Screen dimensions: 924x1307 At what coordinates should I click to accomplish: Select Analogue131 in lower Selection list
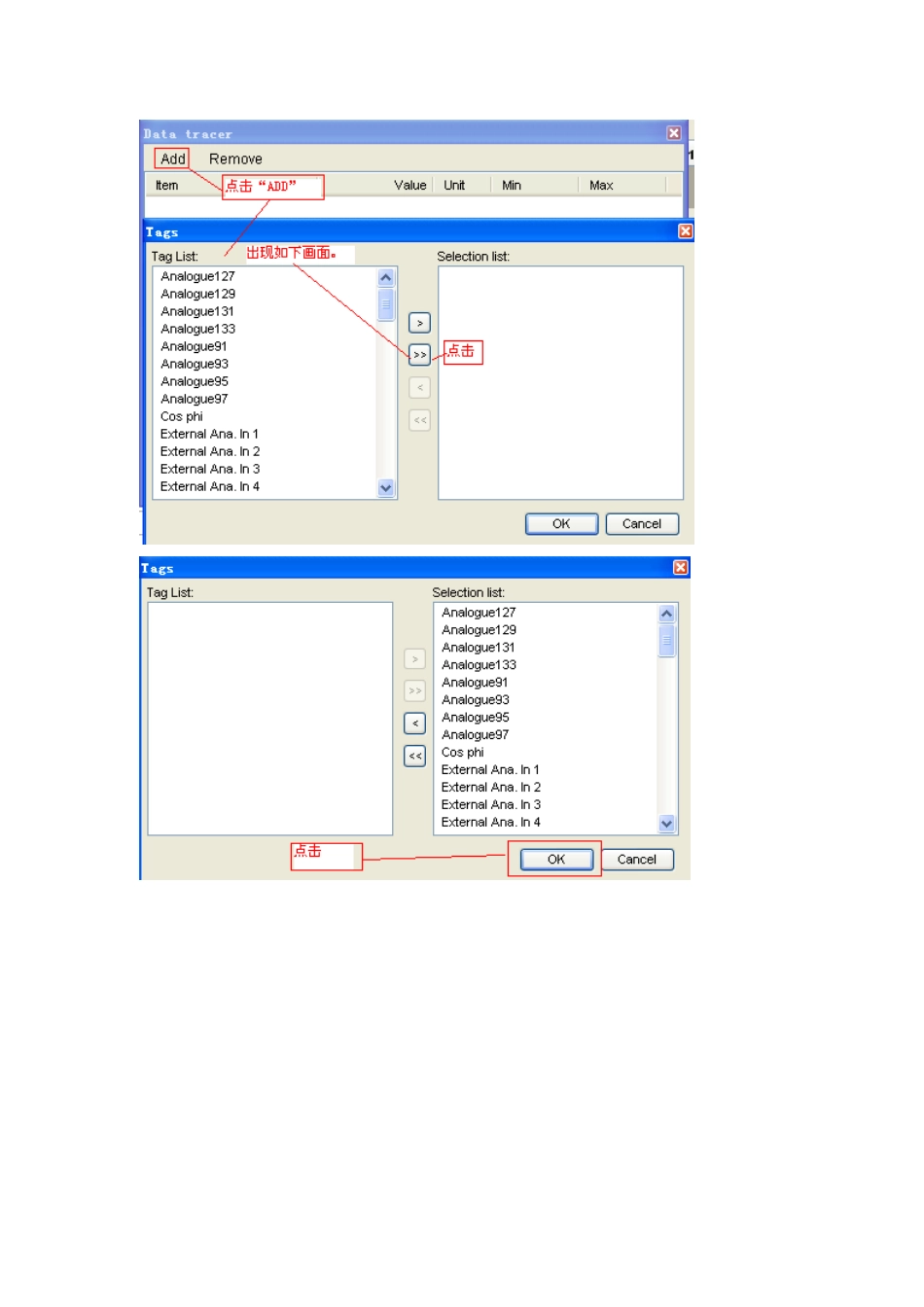tap(479, 648)
